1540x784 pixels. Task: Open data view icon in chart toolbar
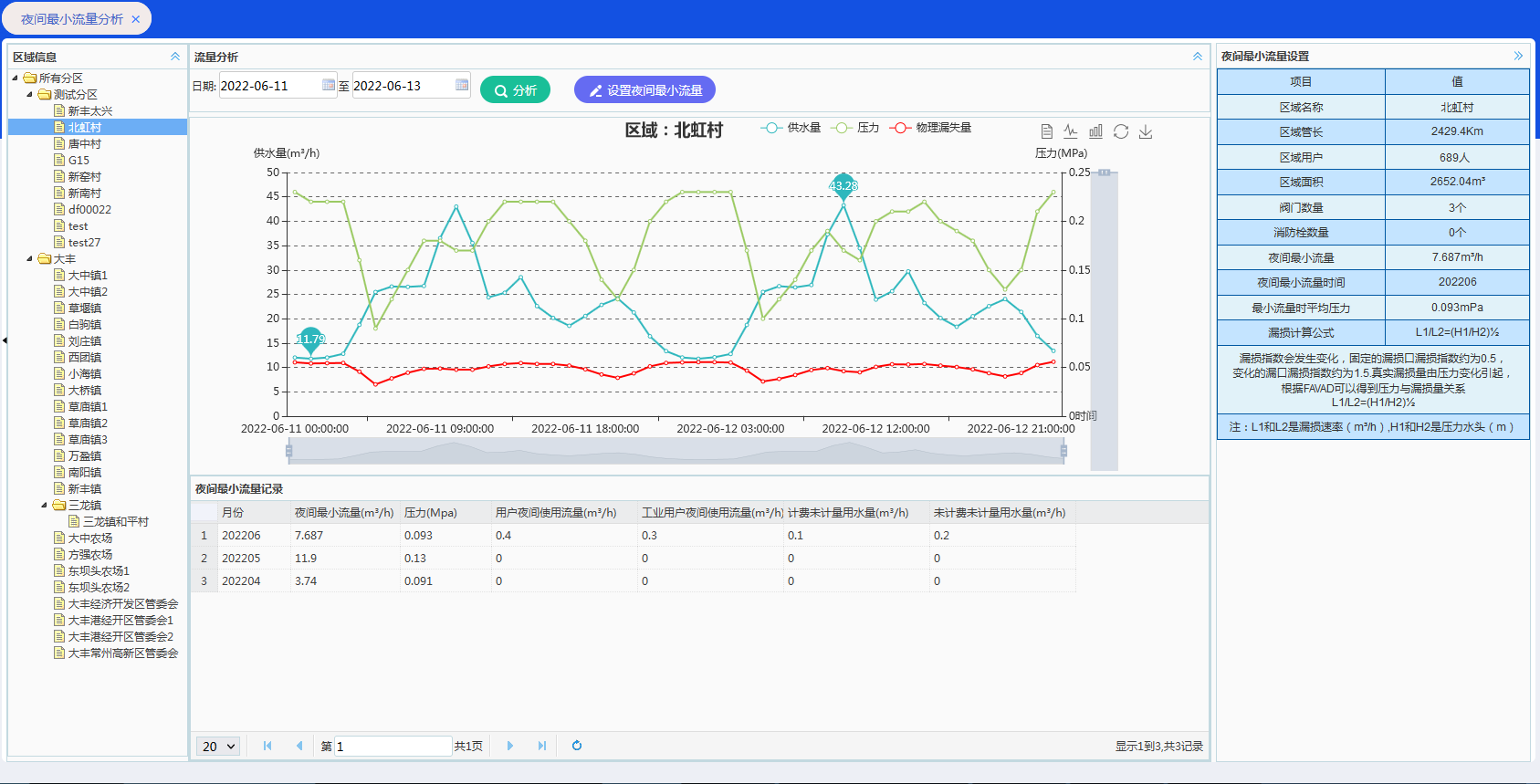point(1047,131)
